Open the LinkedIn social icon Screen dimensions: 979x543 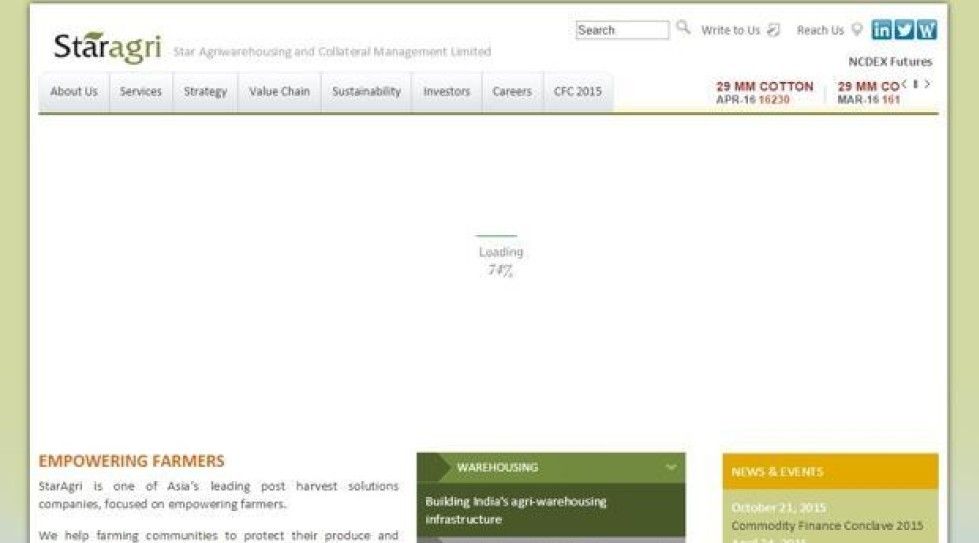point(881,30)
